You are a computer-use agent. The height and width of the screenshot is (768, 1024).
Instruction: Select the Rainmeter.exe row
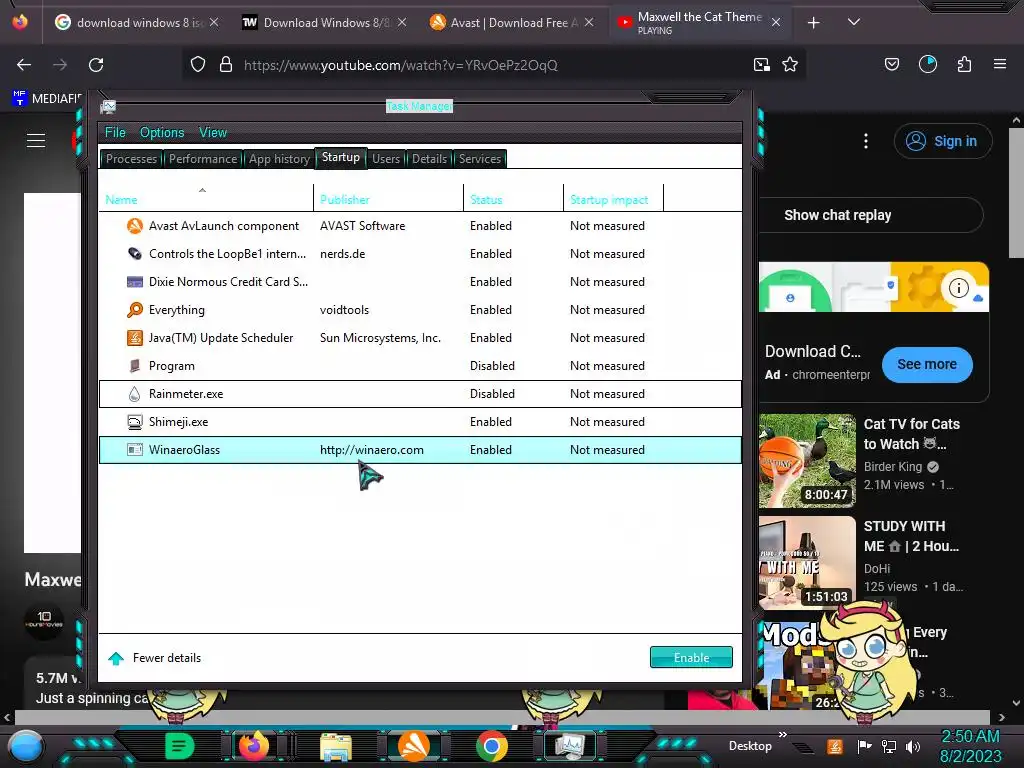421,394
